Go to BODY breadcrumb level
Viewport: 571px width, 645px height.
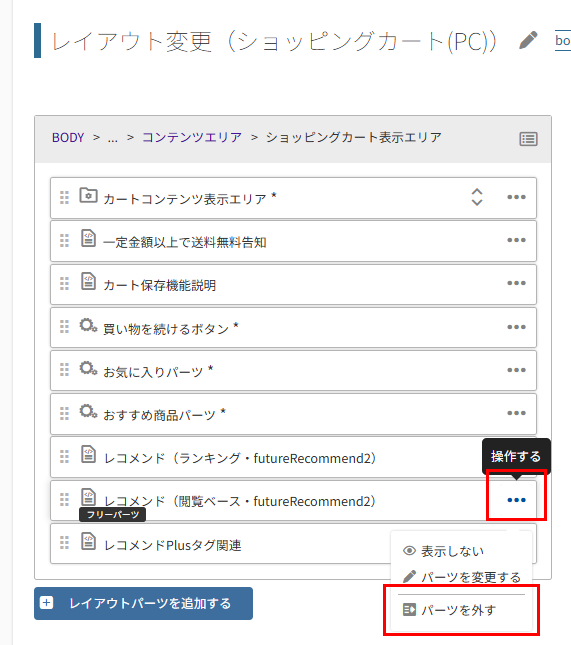(x=68, y=137)
